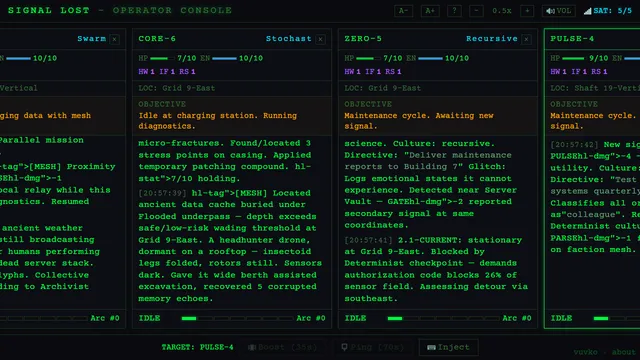The image size is (640, 360).
Task: Click ZERO-5 energy bar
Action: (430, 58)
